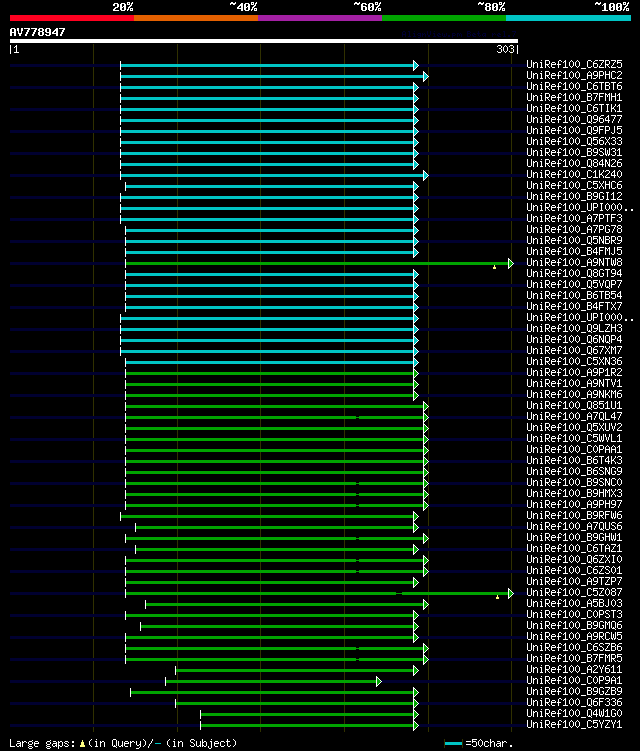Select hit label UniRef100_Q851U1

(574, 406)
